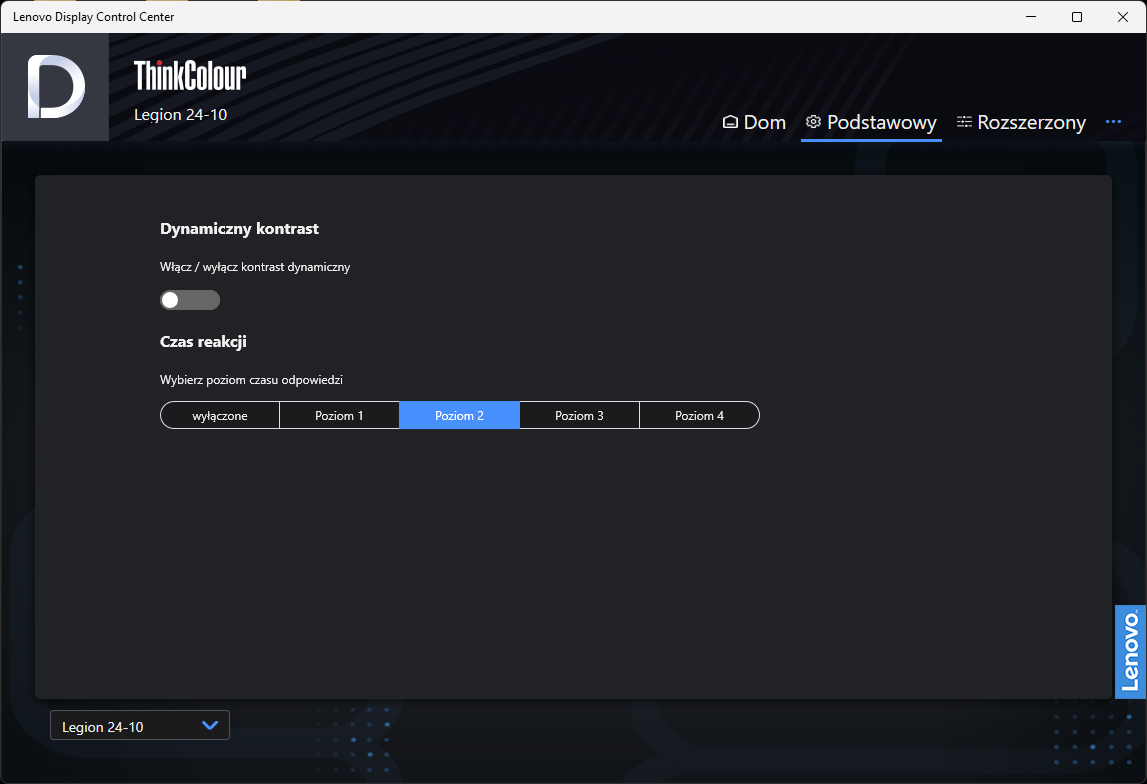Select Poziom 1 response time
The image size is (1147, 784).
click(x=339, y=415)
